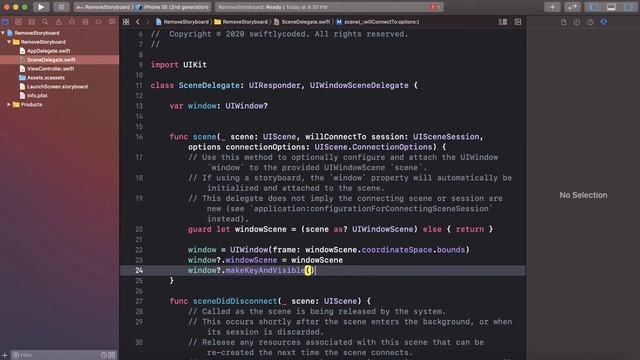Open Assets.xcassets catalog
The image size is (640, 360).
[46, 78]
